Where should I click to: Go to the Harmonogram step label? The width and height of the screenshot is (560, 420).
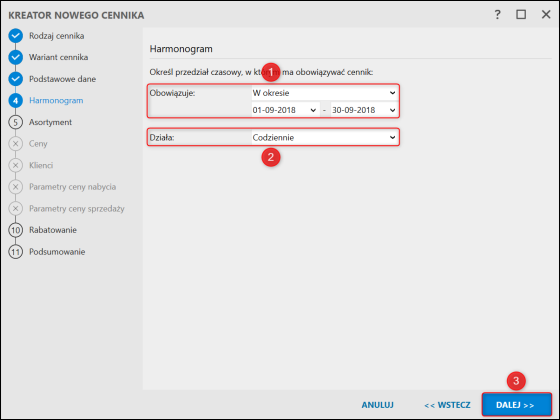click(56, 100)
